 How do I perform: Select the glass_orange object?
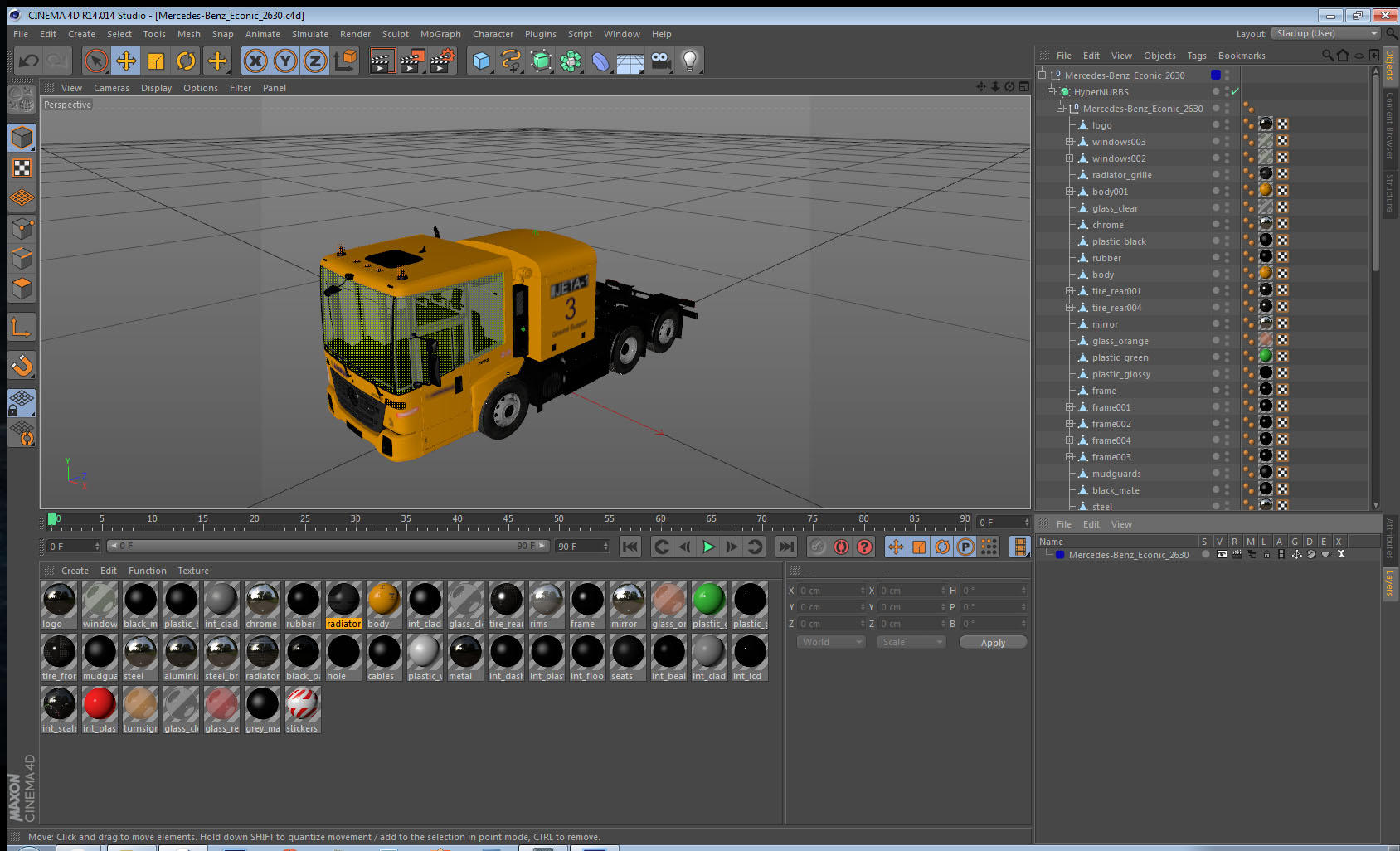1120,341
